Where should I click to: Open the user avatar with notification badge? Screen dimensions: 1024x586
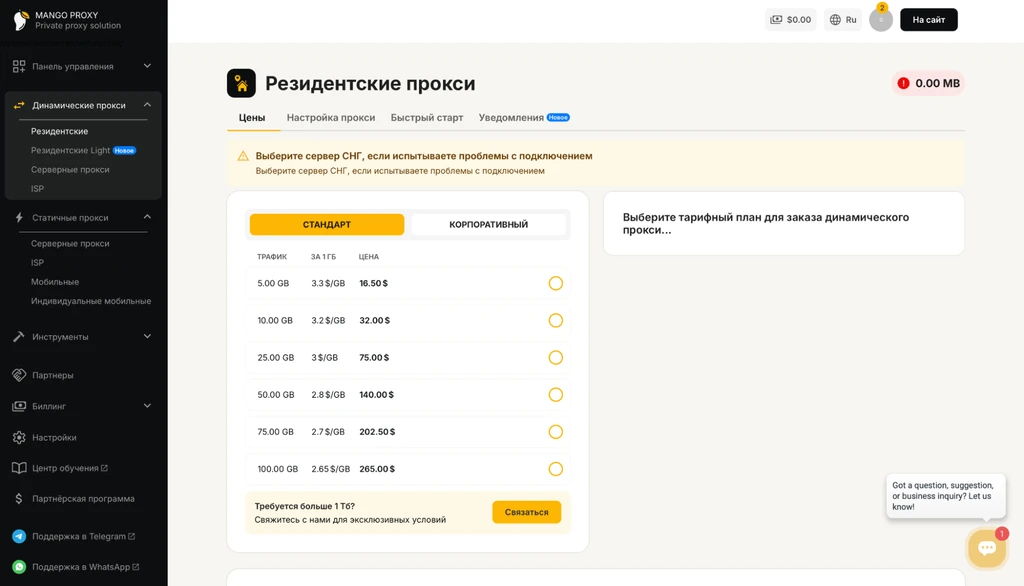pyautogui.click(x=881, y=20)
